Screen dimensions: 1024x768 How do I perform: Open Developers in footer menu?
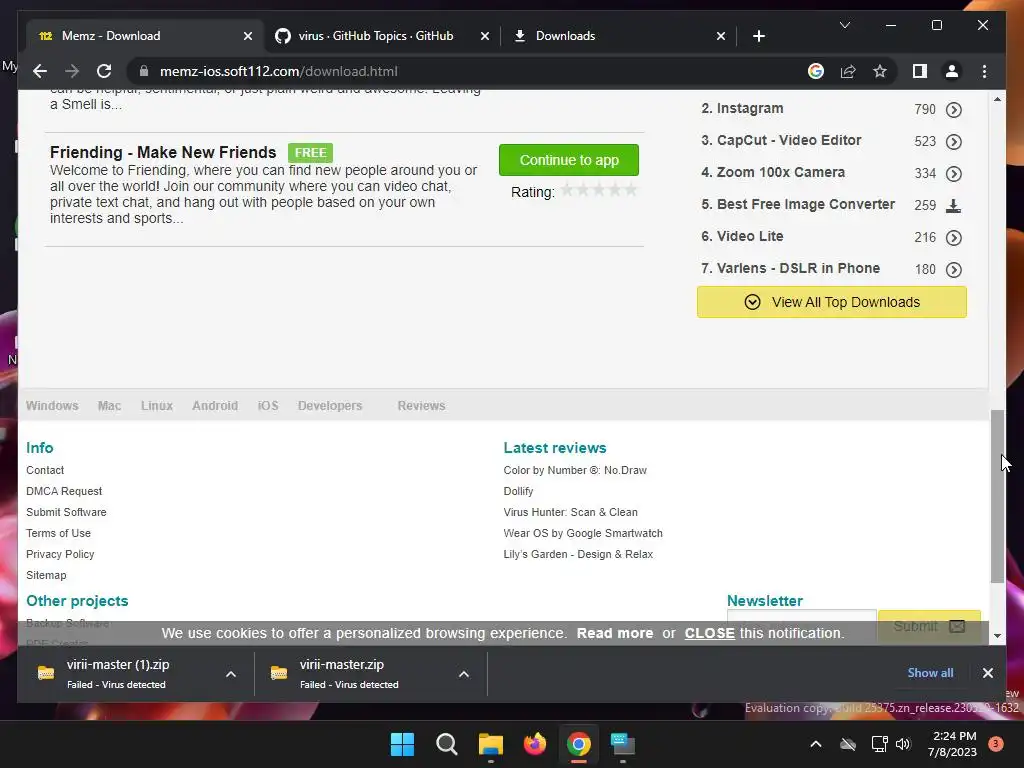330,406
